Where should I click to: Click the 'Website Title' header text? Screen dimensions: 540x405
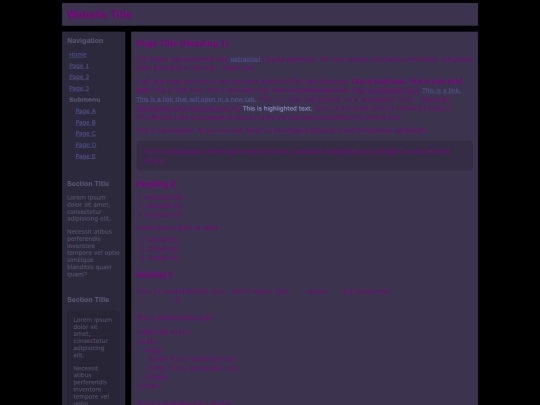(100, 14)
